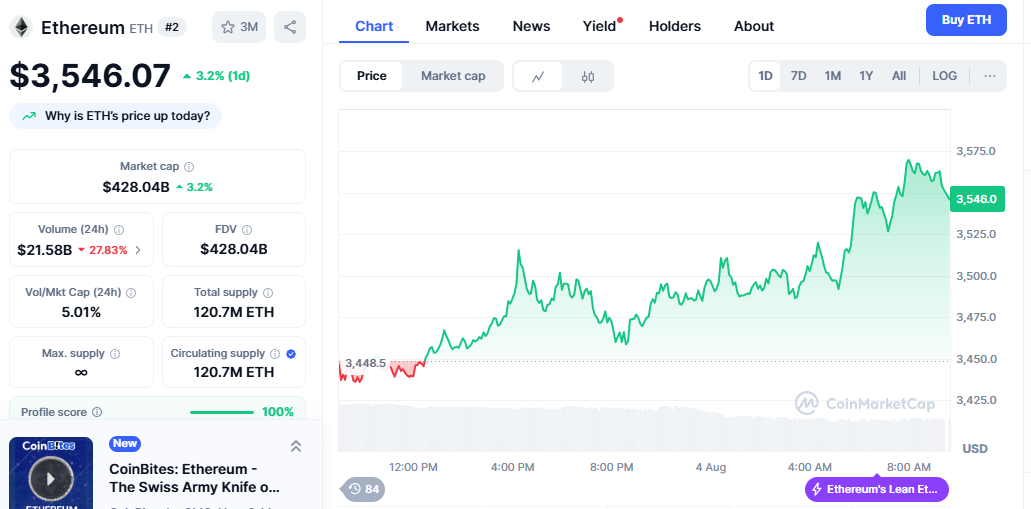Select the Price chart toggle
Image resolution: width=1031 pixels, height=509 pixels.
pyautogui.click(x=372, y=76)
